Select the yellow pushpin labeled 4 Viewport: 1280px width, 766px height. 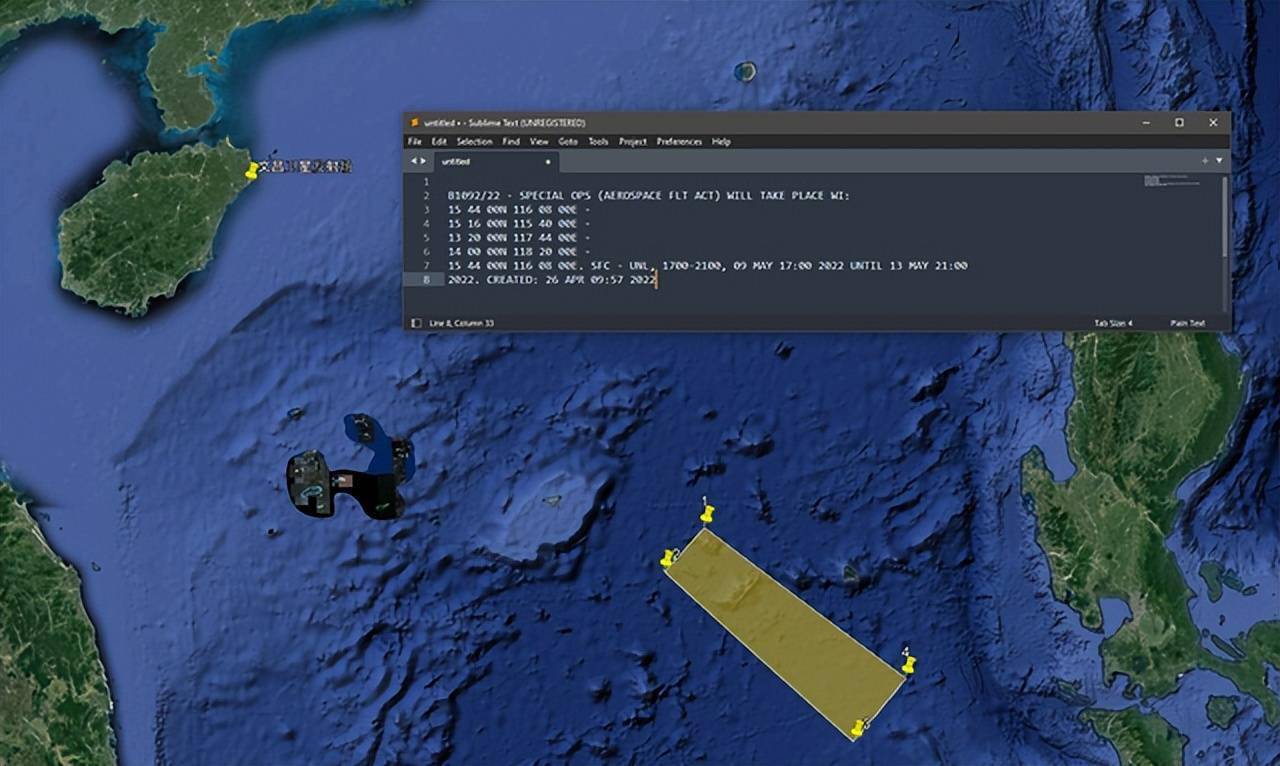coord(908,664)
